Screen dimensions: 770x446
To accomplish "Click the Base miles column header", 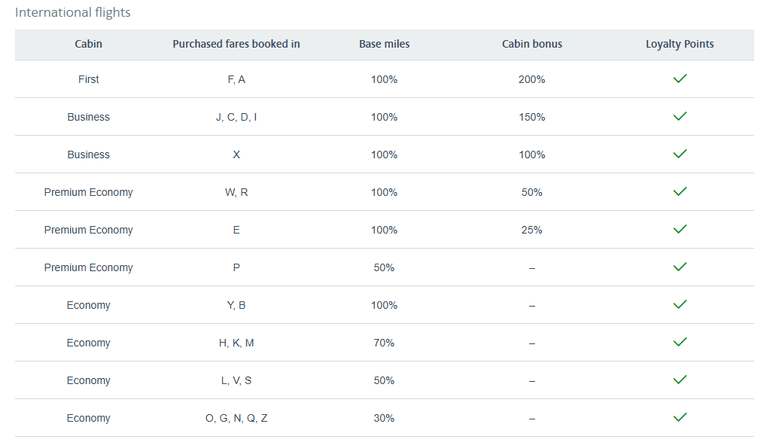I will coord(384,44).
